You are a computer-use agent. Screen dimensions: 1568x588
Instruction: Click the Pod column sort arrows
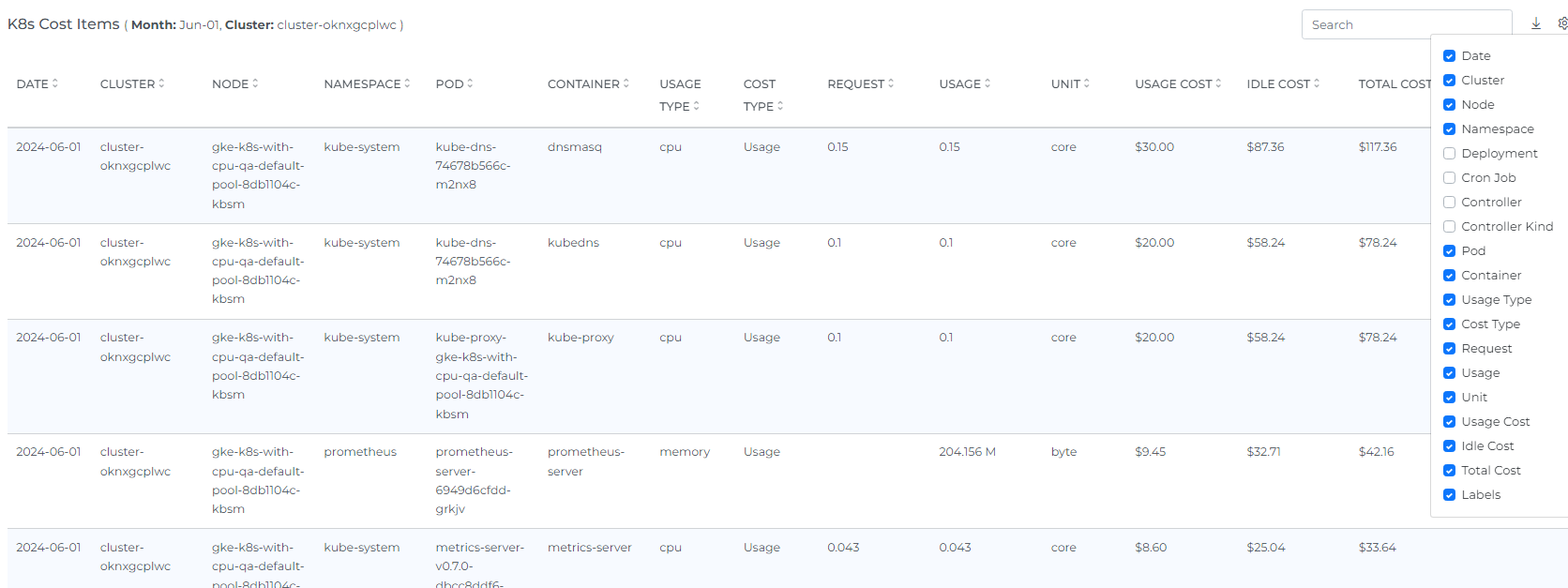[x=470, y=83]
